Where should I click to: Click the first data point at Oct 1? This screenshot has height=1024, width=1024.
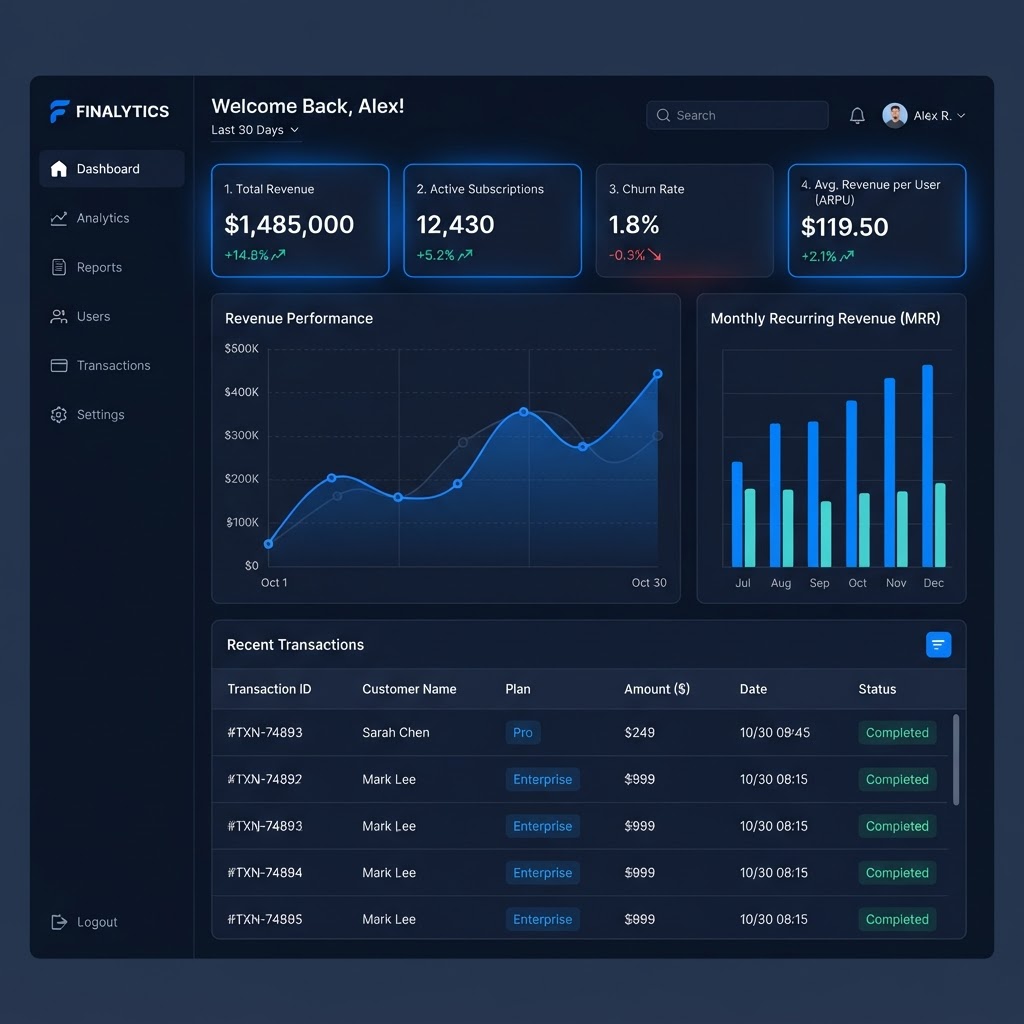pyautogui.click(x=268, y=544)
